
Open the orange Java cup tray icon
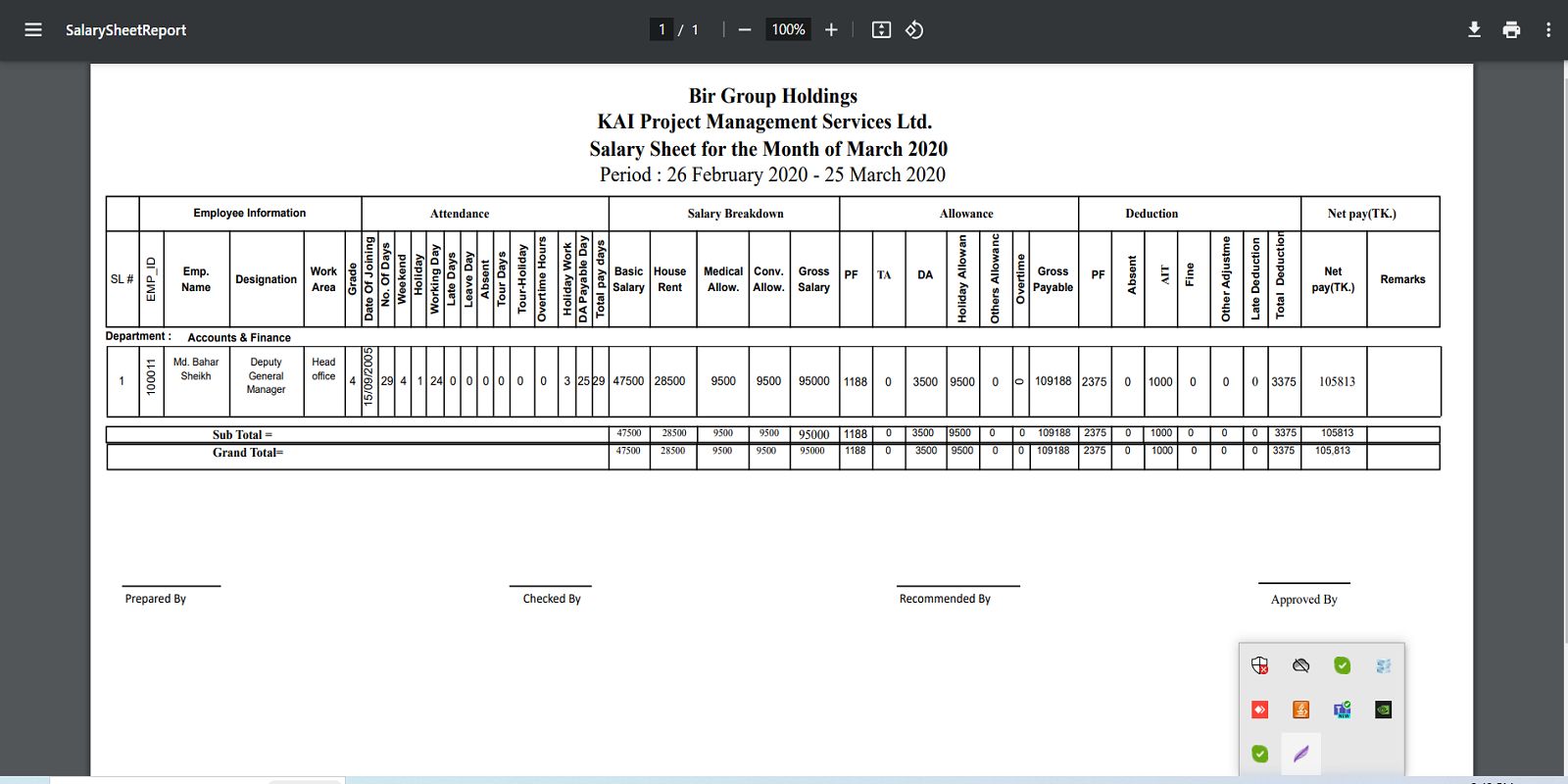[1301, 710]
